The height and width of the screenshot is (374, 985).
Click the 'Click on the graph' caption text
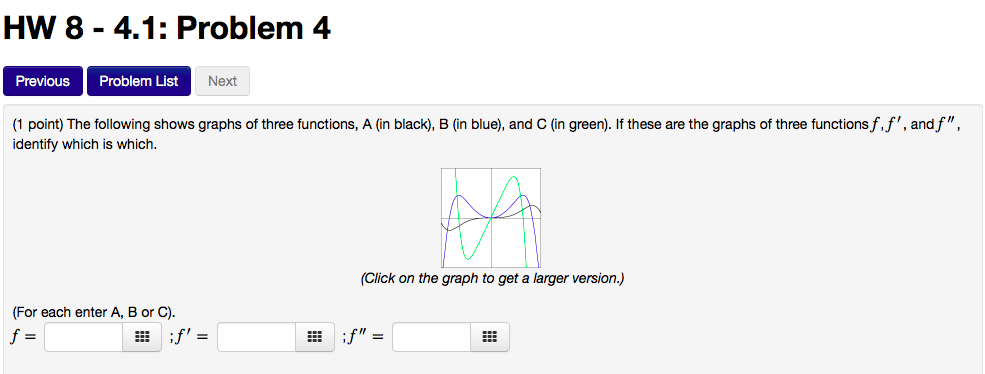click(492, 278)
